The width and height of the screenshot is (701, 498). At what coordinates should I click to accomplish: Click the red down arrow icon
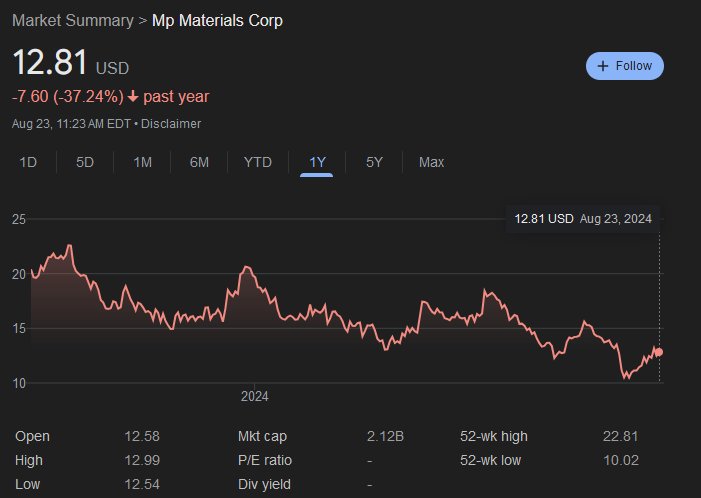(x=133, y=96)
